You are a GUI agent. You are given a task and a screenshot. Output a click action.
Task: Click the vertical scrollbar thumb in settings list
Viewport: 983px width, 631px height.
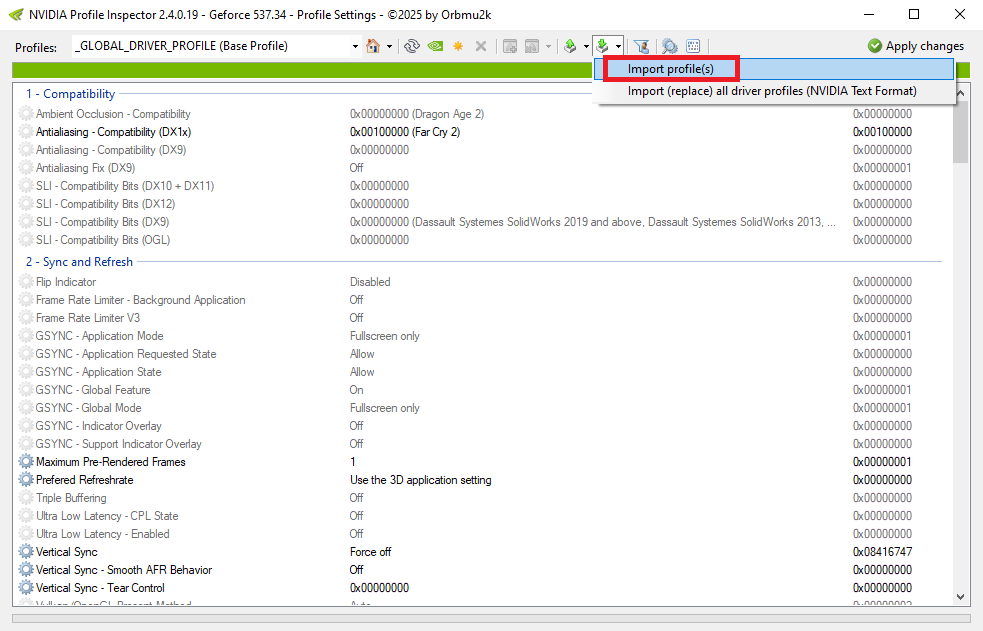960,132
